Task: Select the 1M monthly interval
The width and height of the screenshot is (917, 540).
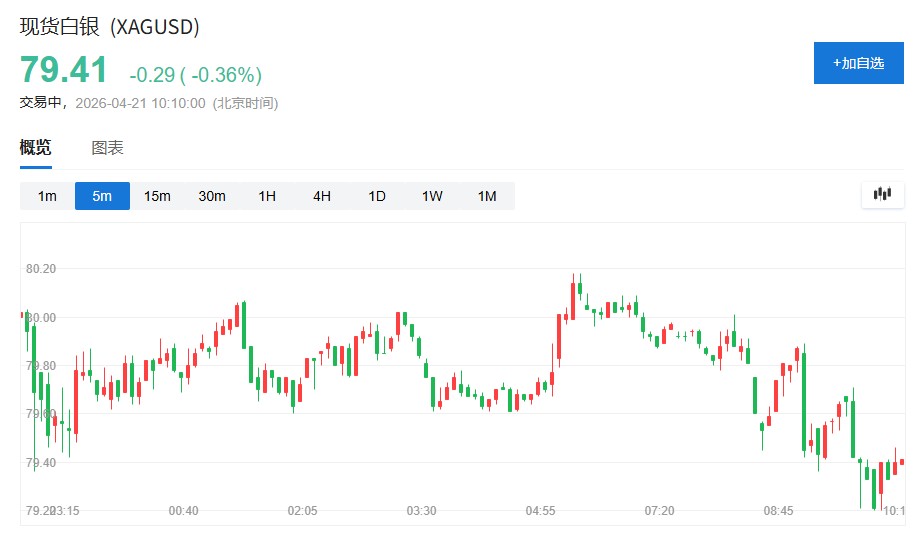Action: click(487, 196)
